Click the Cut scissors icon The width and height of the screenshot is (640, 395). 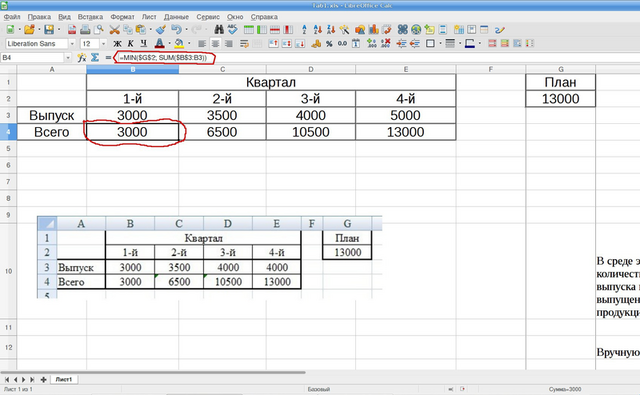coord(114,29)
